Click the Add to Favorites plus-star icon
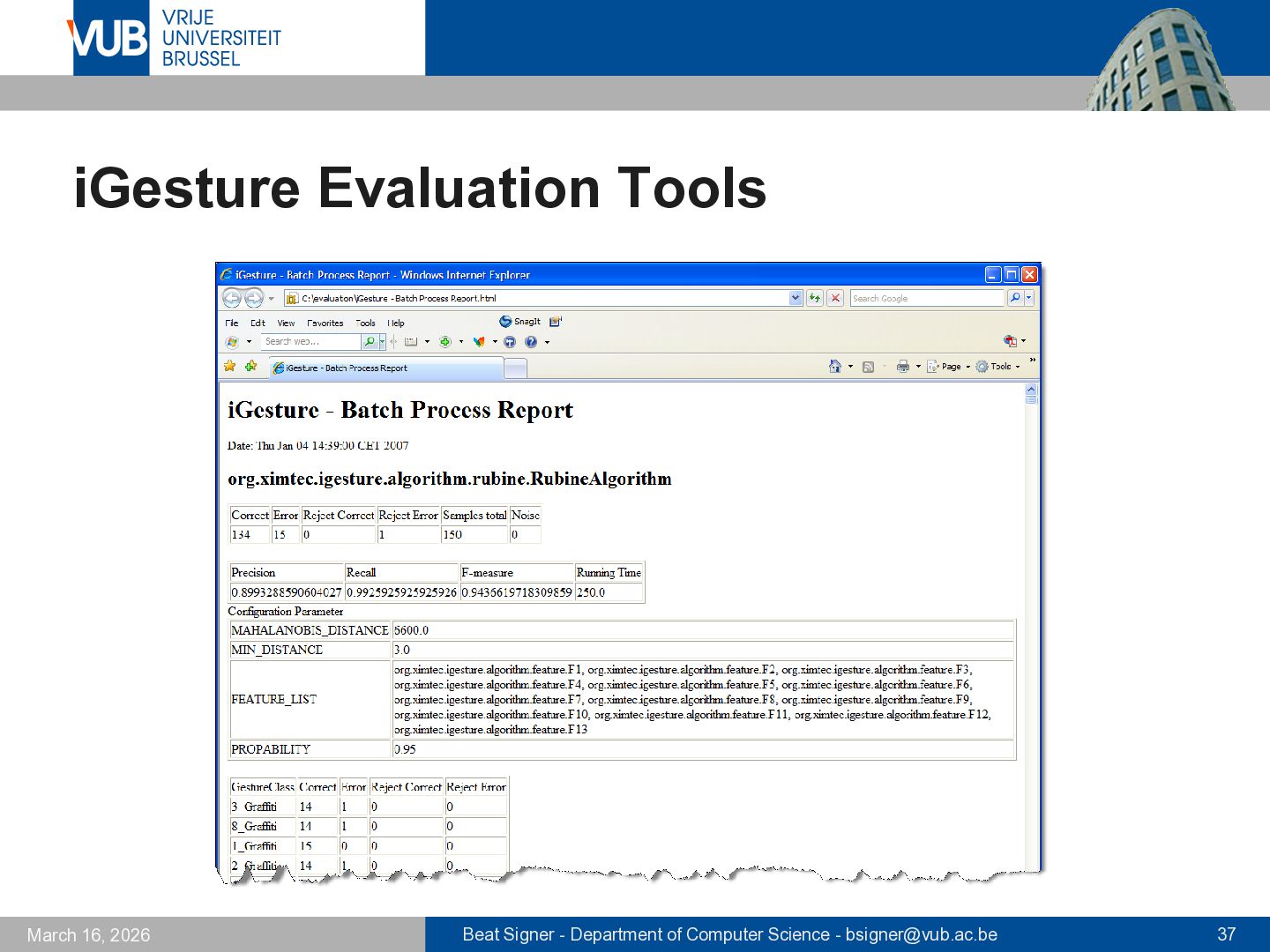Screen dimensions: 1270x952 251,367
